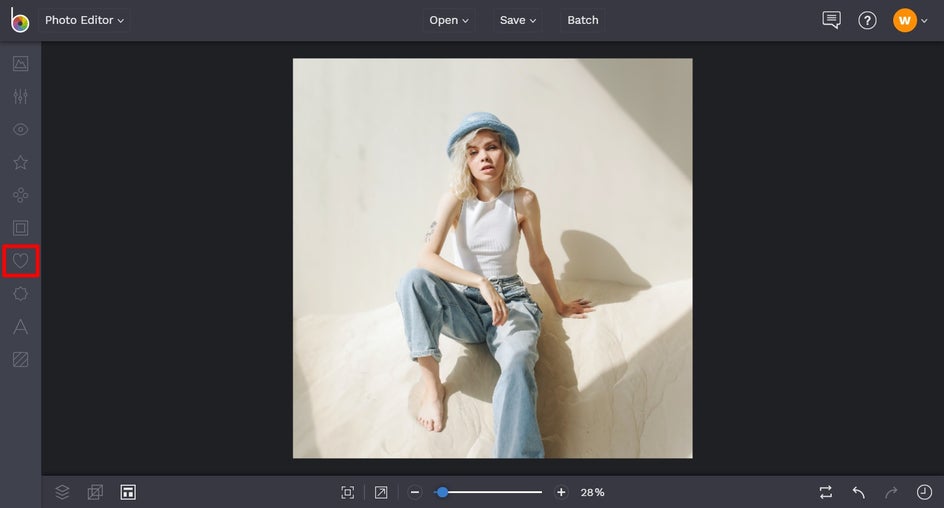
Task: Open the Photo Editor app dropdown
Action: [84, 20]
